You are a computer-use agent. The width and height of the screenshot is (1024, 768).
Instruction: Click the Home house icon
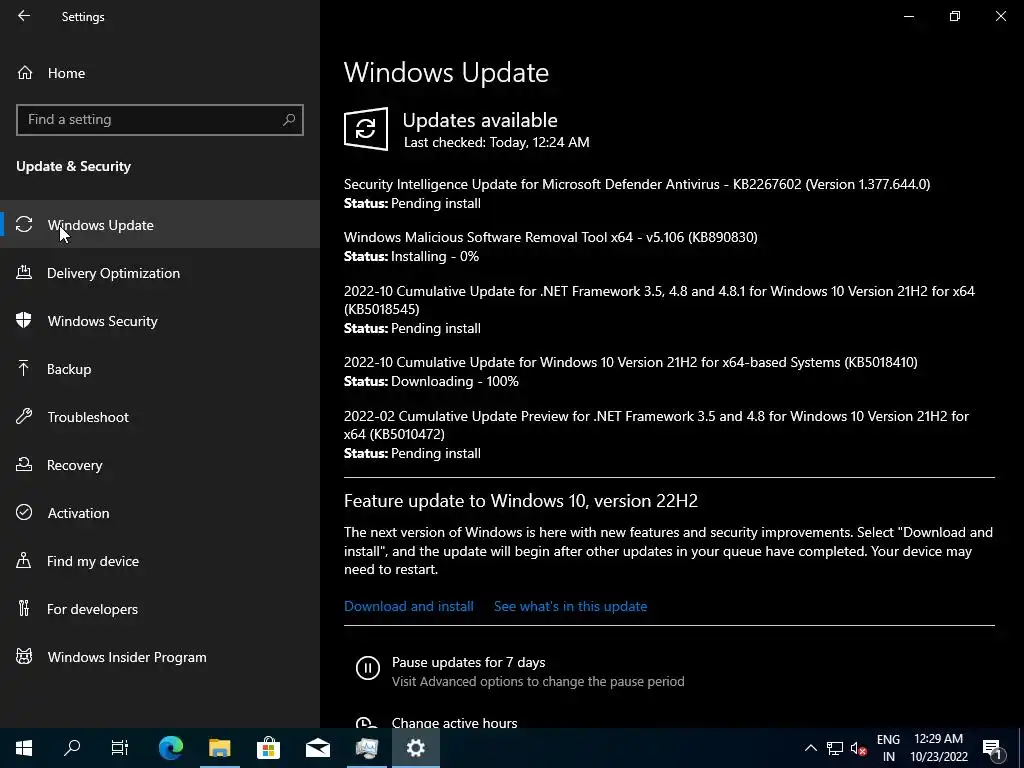pyautogui.click(x=25, y=72)
